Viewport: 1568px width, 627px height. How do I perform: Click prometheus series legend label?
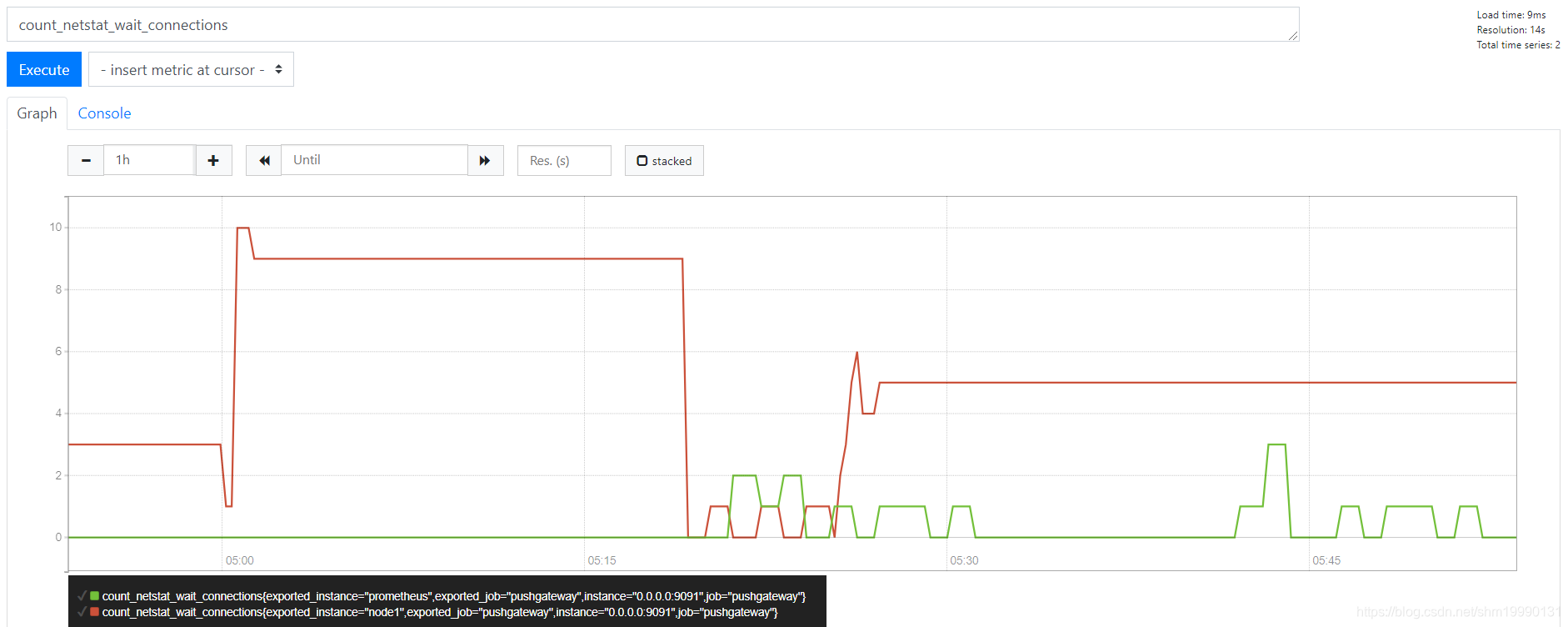pyautogui.click(x=454, y=596)
